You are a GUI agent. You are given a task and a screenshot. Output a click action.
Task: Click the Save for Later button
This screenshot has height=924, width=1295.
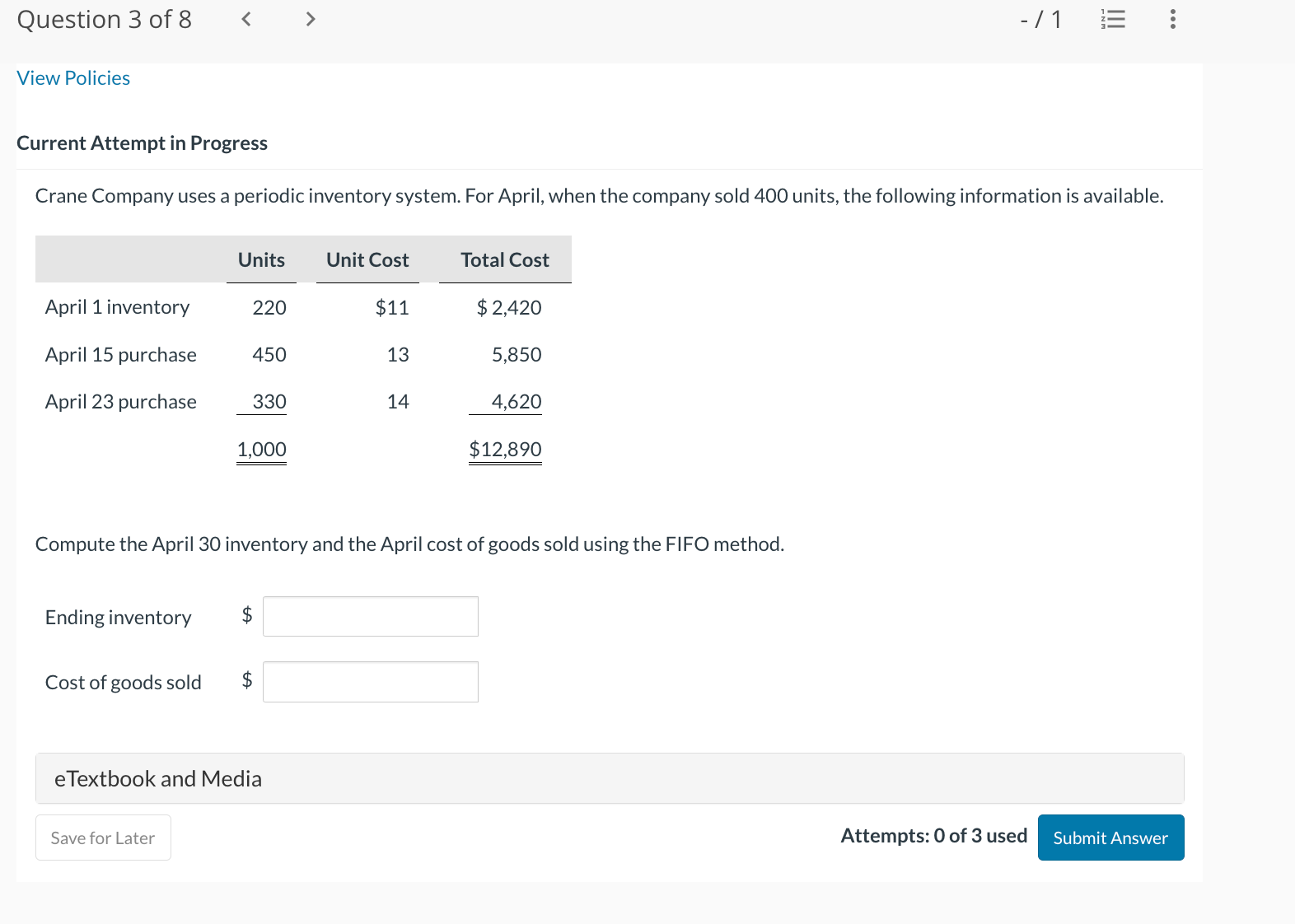(x=103, y=838)
